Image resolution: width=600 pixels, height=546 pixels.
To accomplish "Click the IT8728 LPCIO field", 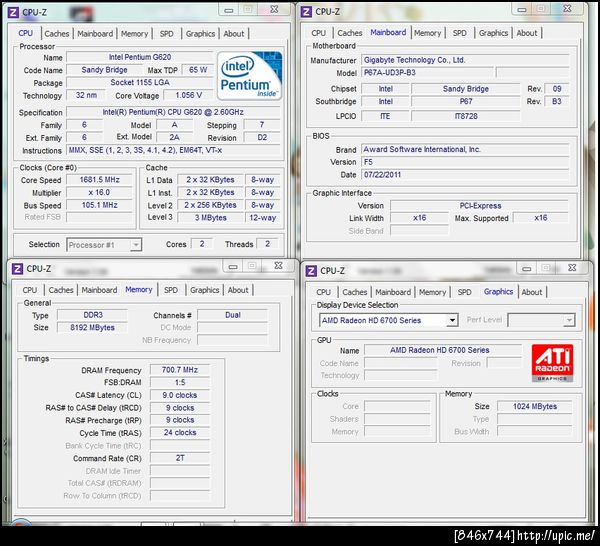I will (x=466, y=116).
